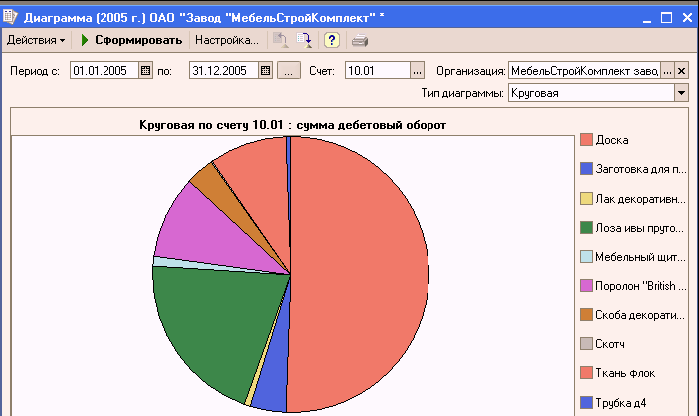
Task: Open the Действия menu
Action: [36, 40]
